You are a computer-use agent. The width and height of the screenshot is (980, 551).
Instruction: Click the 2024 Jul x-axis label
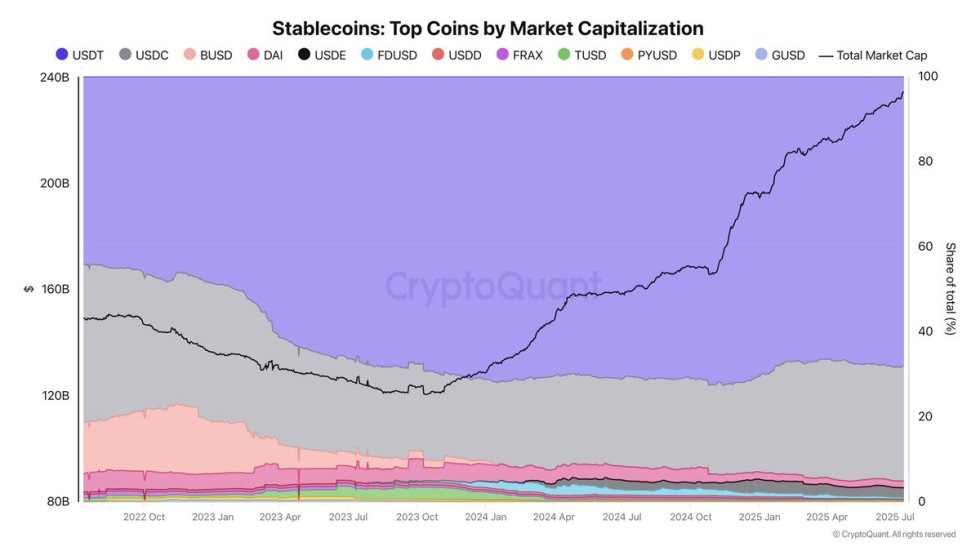pos(621,517)
